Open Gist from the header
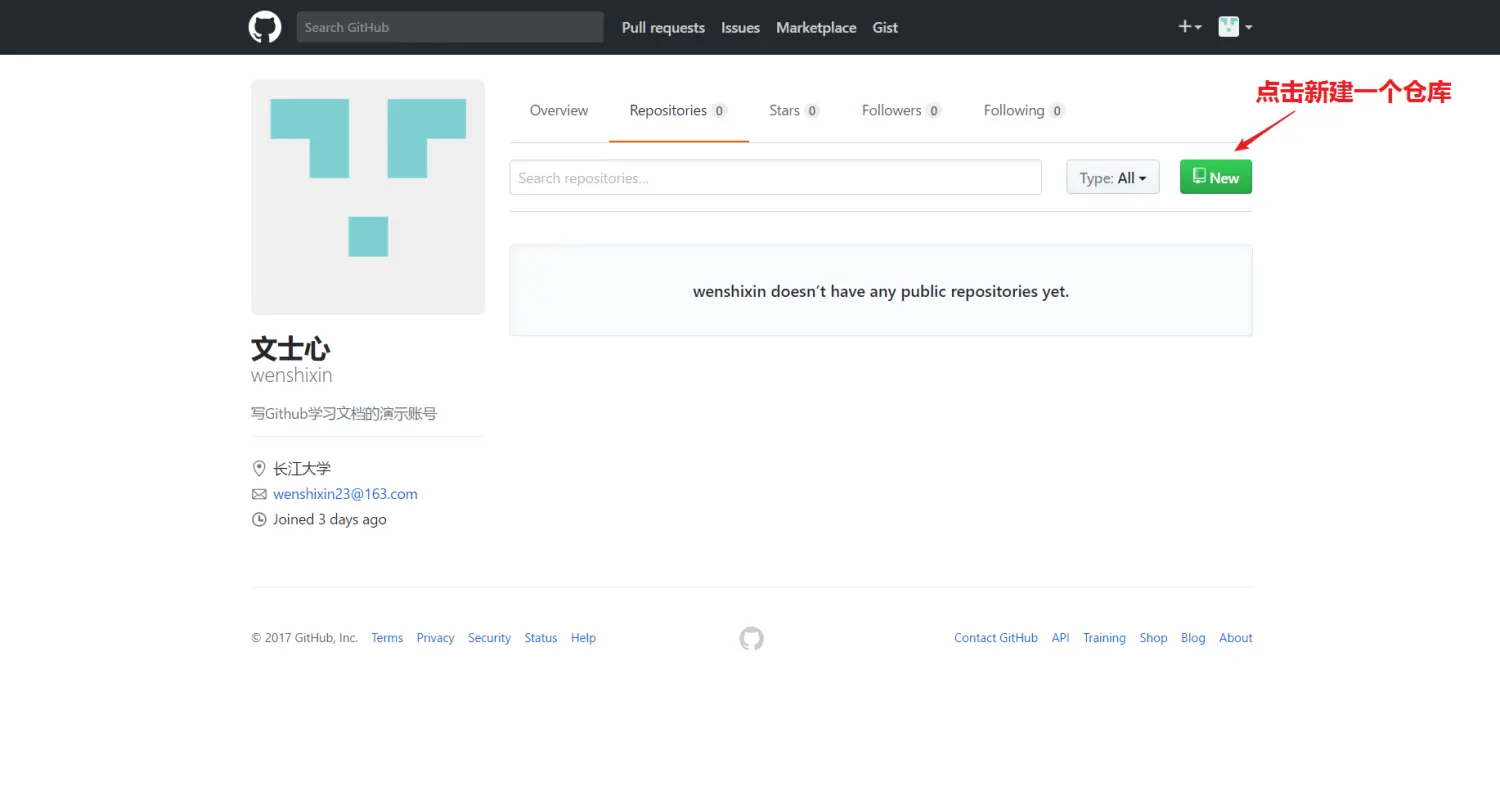Image resolution: width=1500 pixels, height=791 pixels. coord(885,28)
